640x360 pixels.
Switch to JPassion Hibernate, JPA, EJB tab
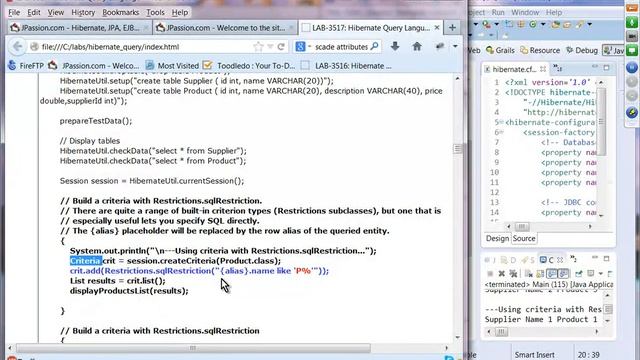[x=80, y=28]
